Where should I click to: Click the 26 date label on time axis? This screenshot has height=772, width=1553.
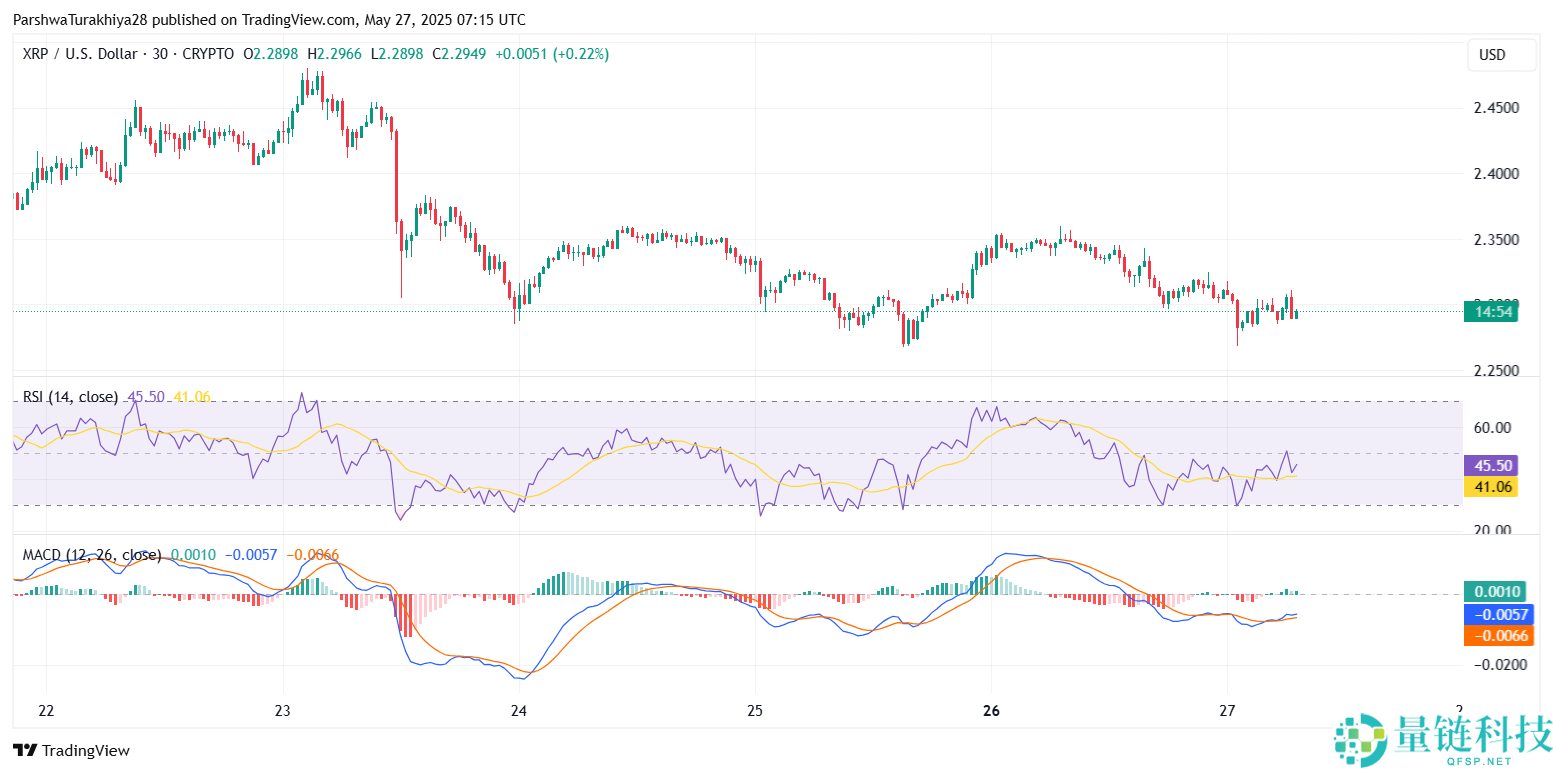click(991, 711)
